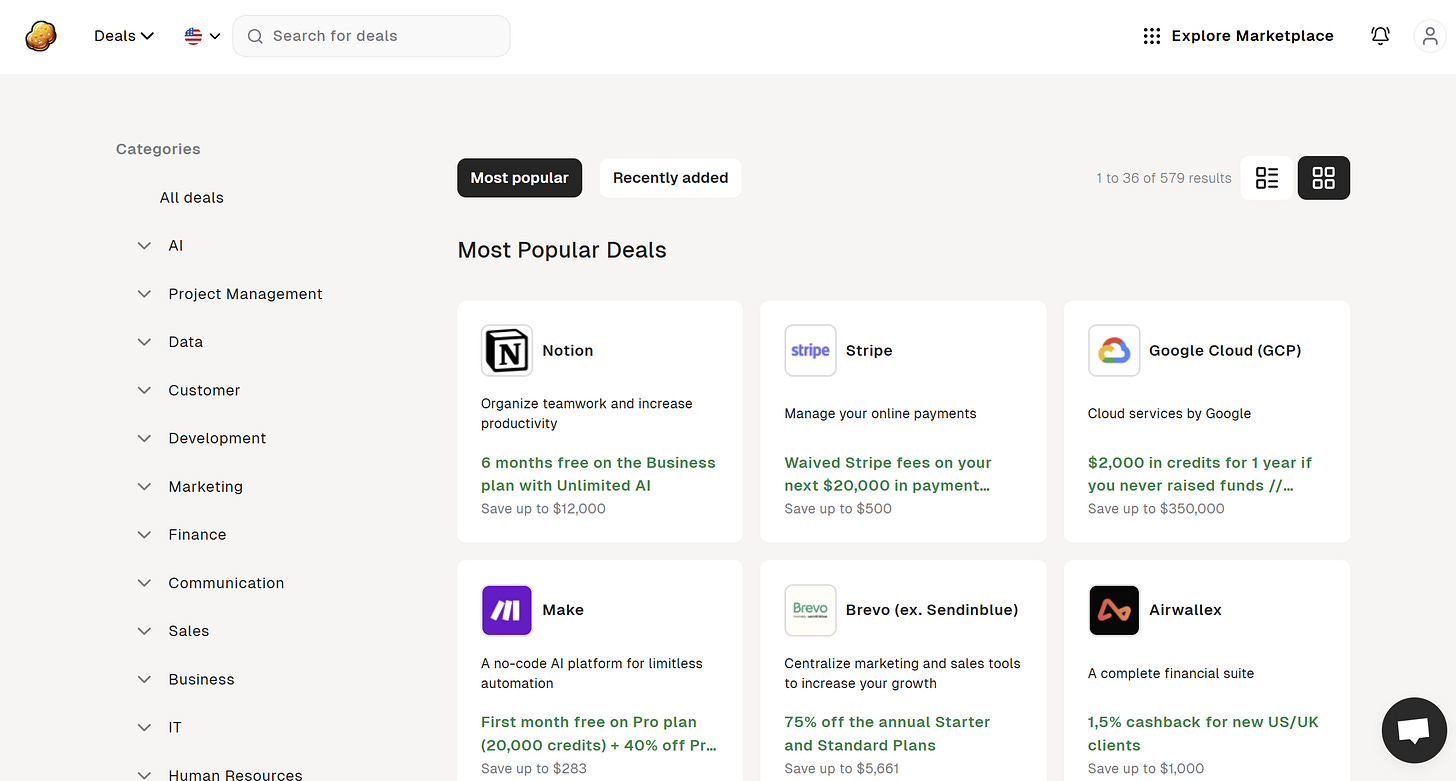Open the Development category label
This screenshot has width=1456, height=781.
pyautogui.click(x=217, y=438)
